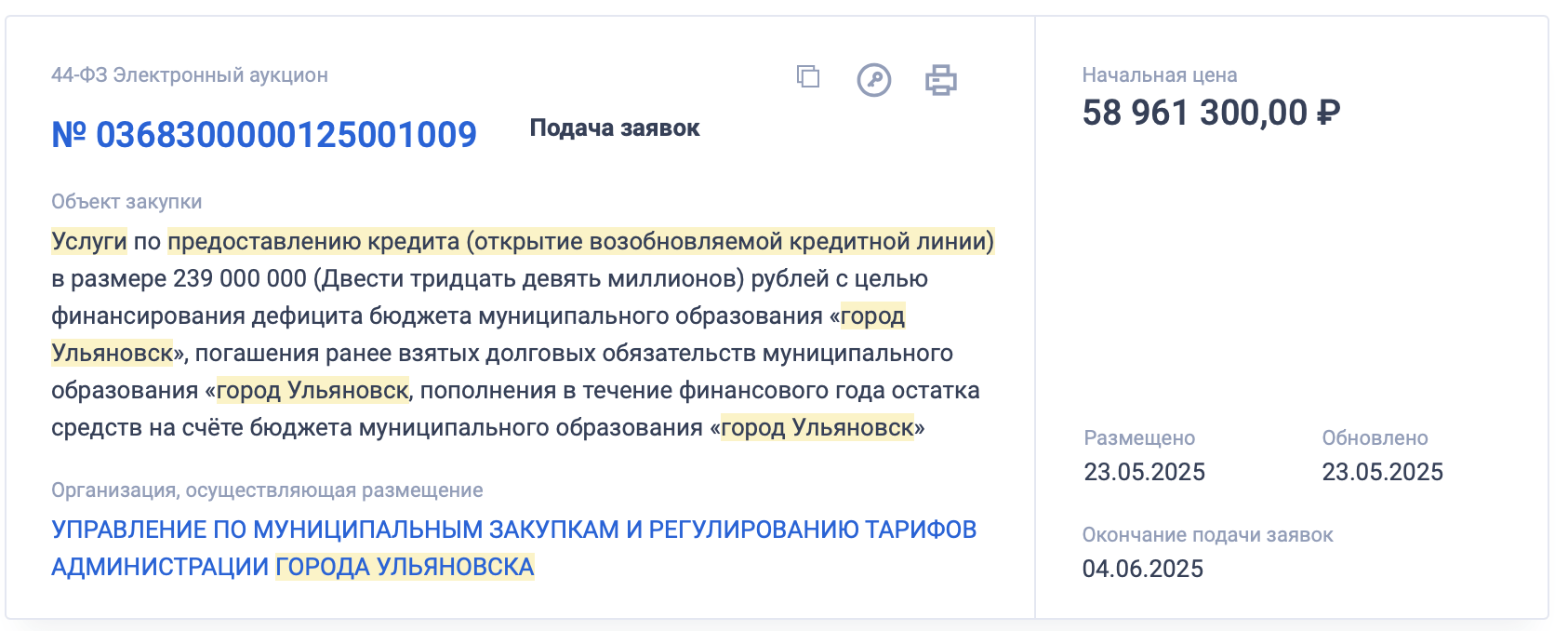Click the copy icon next to the key icon
This screenshot has width=1568, height=631.
pyautogui.click(x=808, y=77)
